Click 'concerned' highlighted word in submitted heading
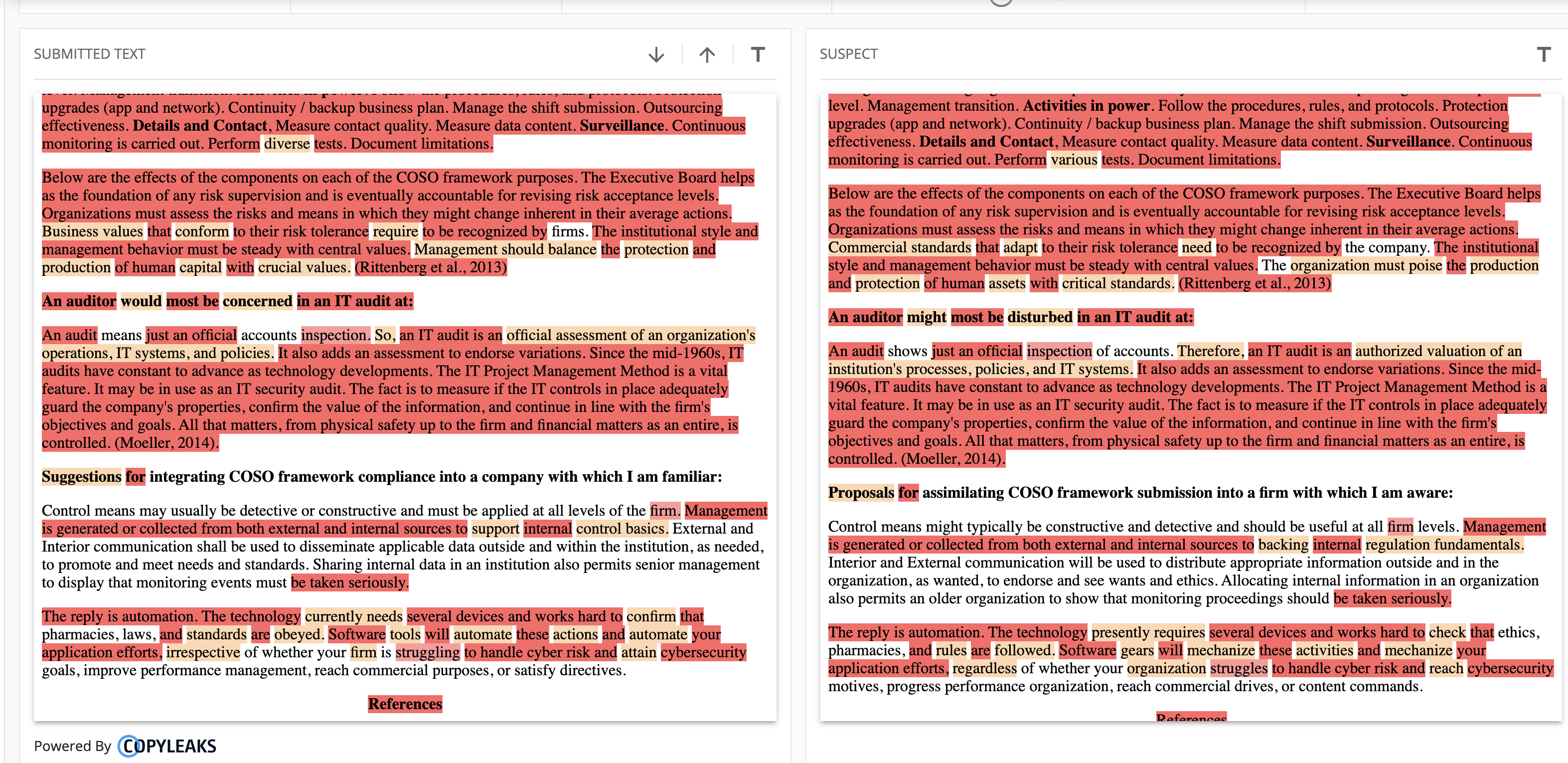 (258, 301)
